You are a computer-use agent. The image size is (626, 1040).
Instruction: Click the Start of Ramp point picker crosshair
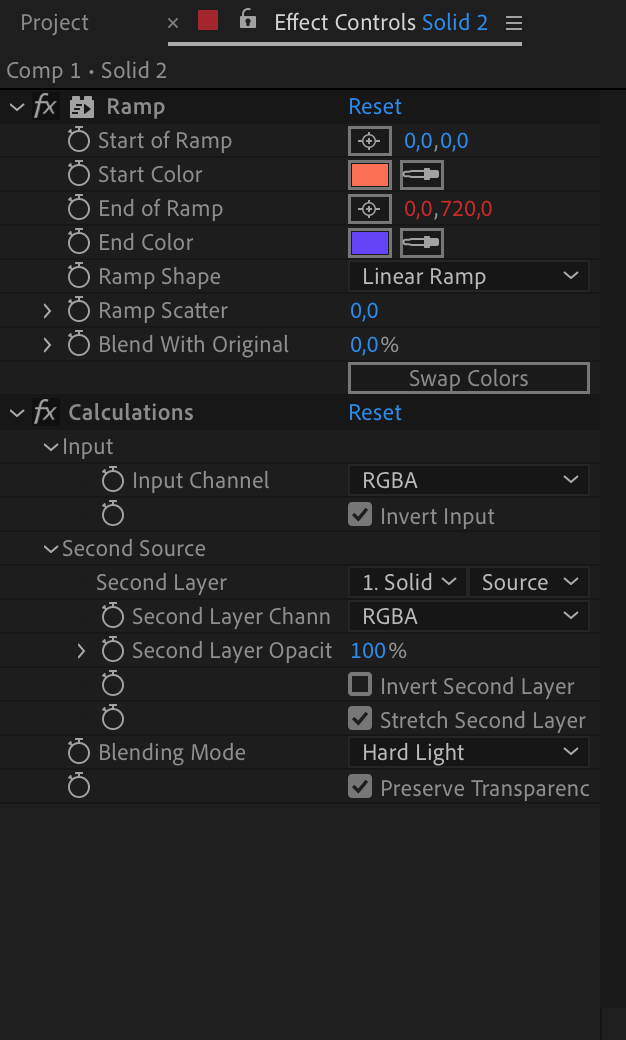coord(370,141)
